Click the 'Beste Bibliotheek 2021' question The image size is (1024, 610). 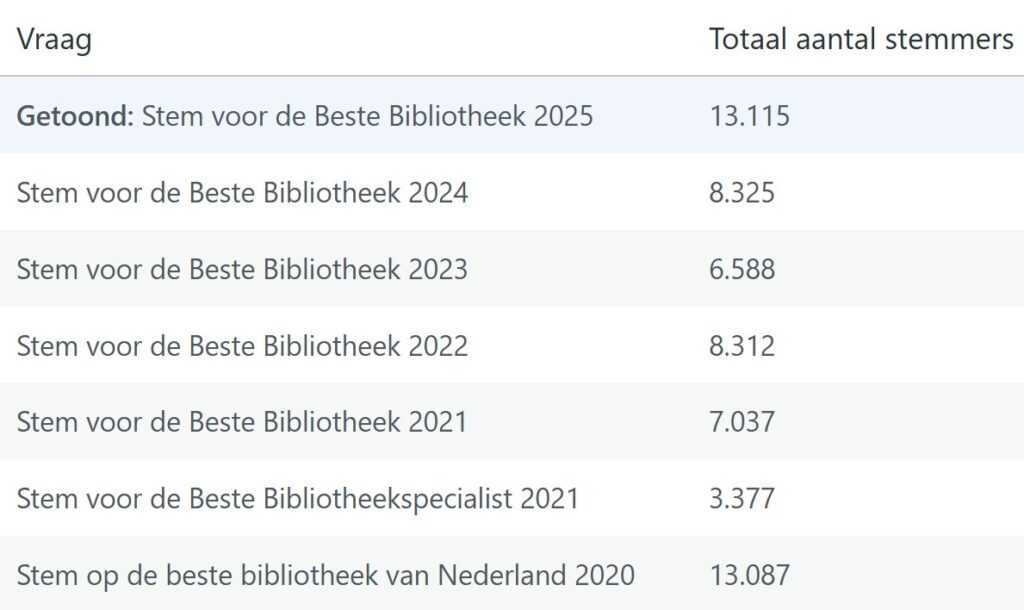[x=242, y=422]
